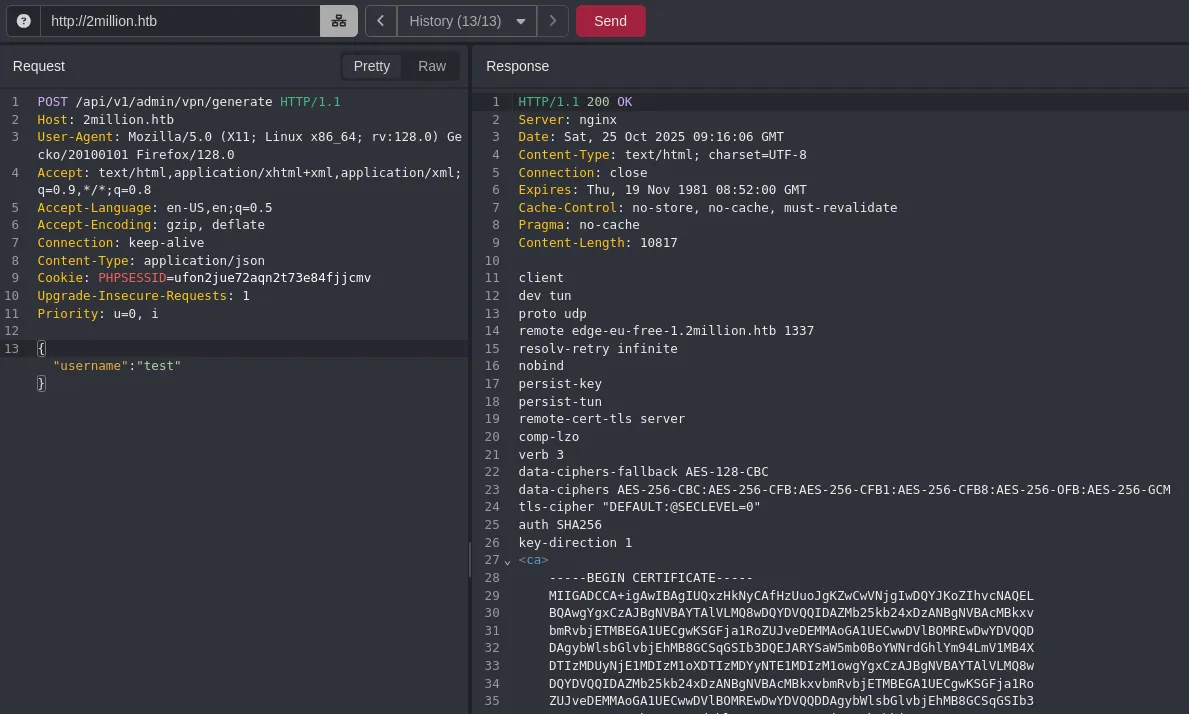Switch request view to Pretty
1189x714 pixels.
coord(372,66)
